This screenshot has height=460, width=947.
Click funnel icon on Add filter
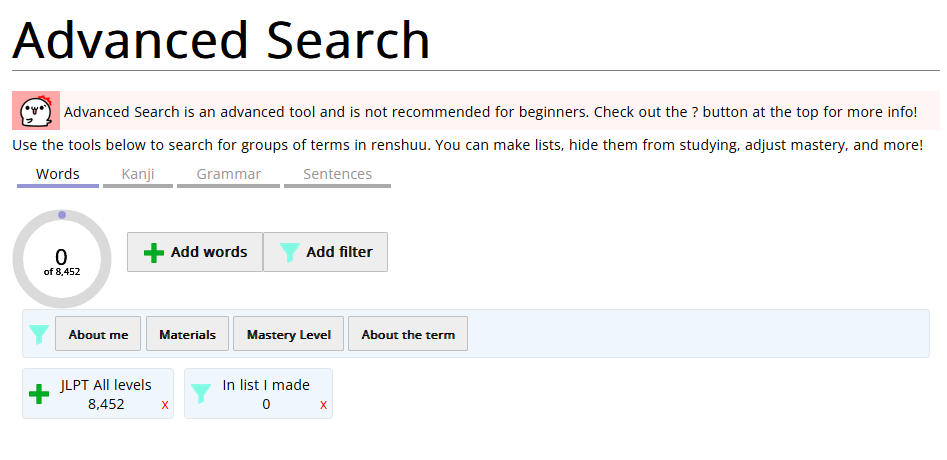[x=289, y=252]
